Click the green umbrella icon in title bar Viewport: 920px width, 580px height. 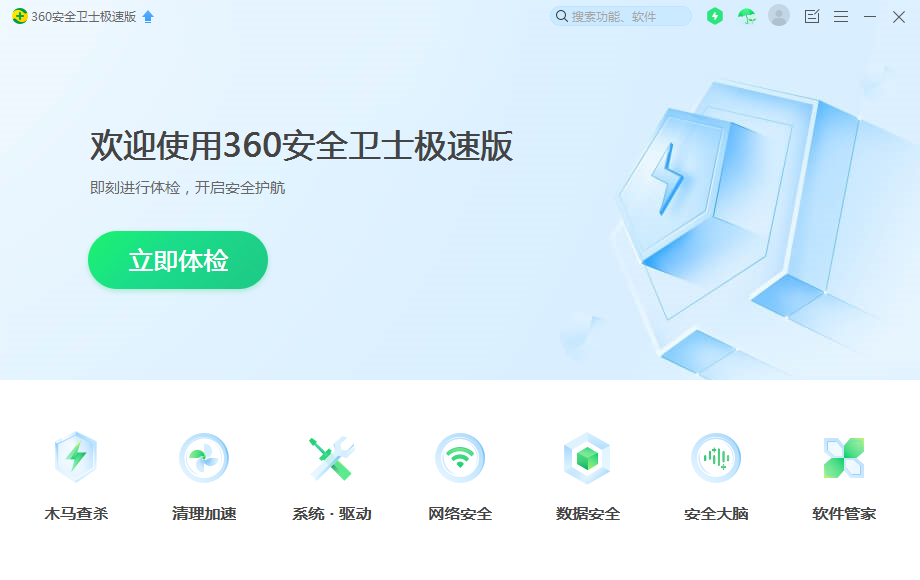[x=746, y=16]
